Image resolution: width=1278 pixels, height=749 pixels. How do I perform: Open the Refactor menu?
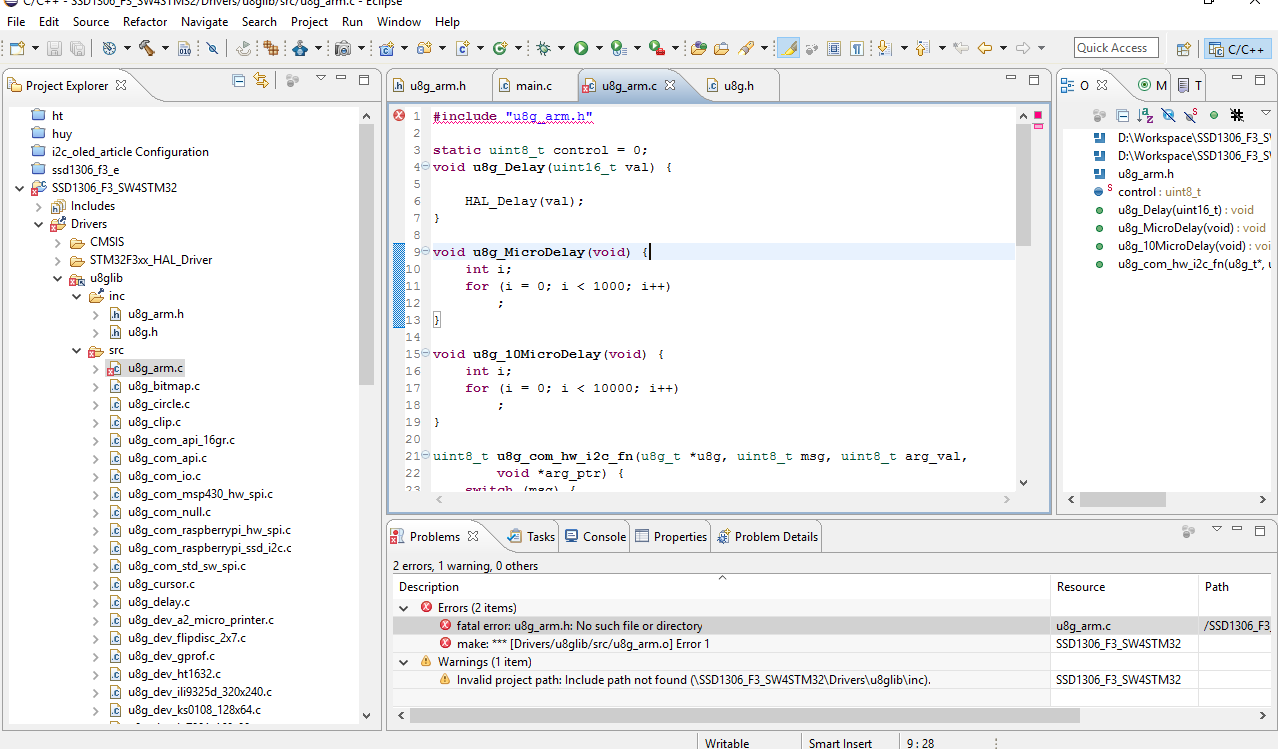(145, 21)
